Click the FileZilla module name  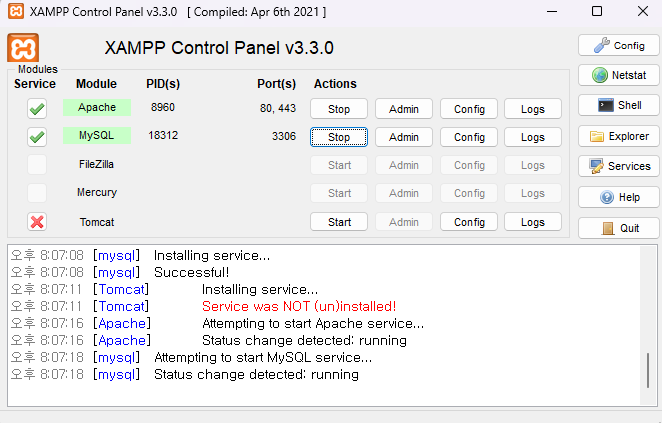tap(96, 164)
